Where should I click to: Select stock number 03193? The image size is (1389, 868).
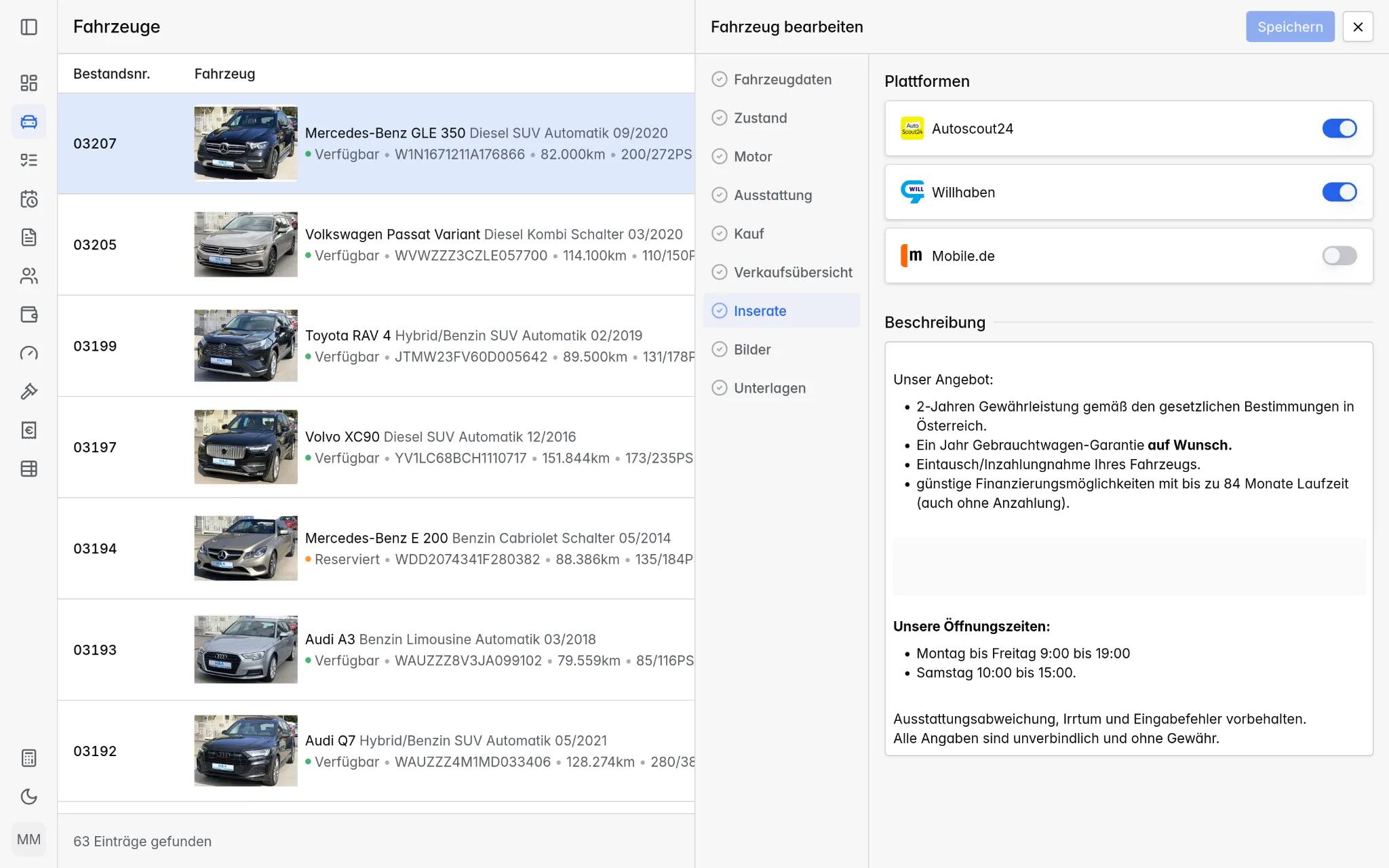95,650
